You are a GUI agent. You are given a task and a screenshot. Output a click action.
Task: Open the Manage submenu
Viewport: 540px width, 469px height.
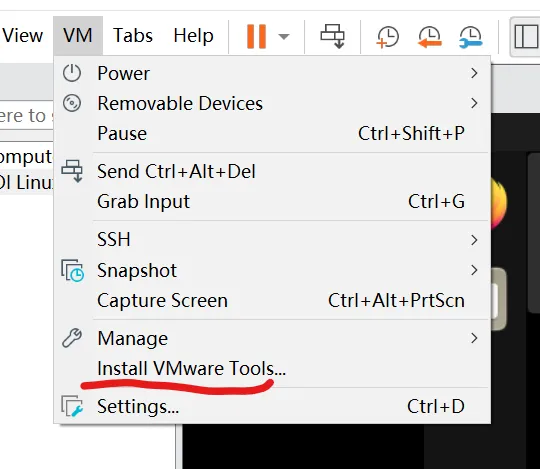tap(272, 338)
